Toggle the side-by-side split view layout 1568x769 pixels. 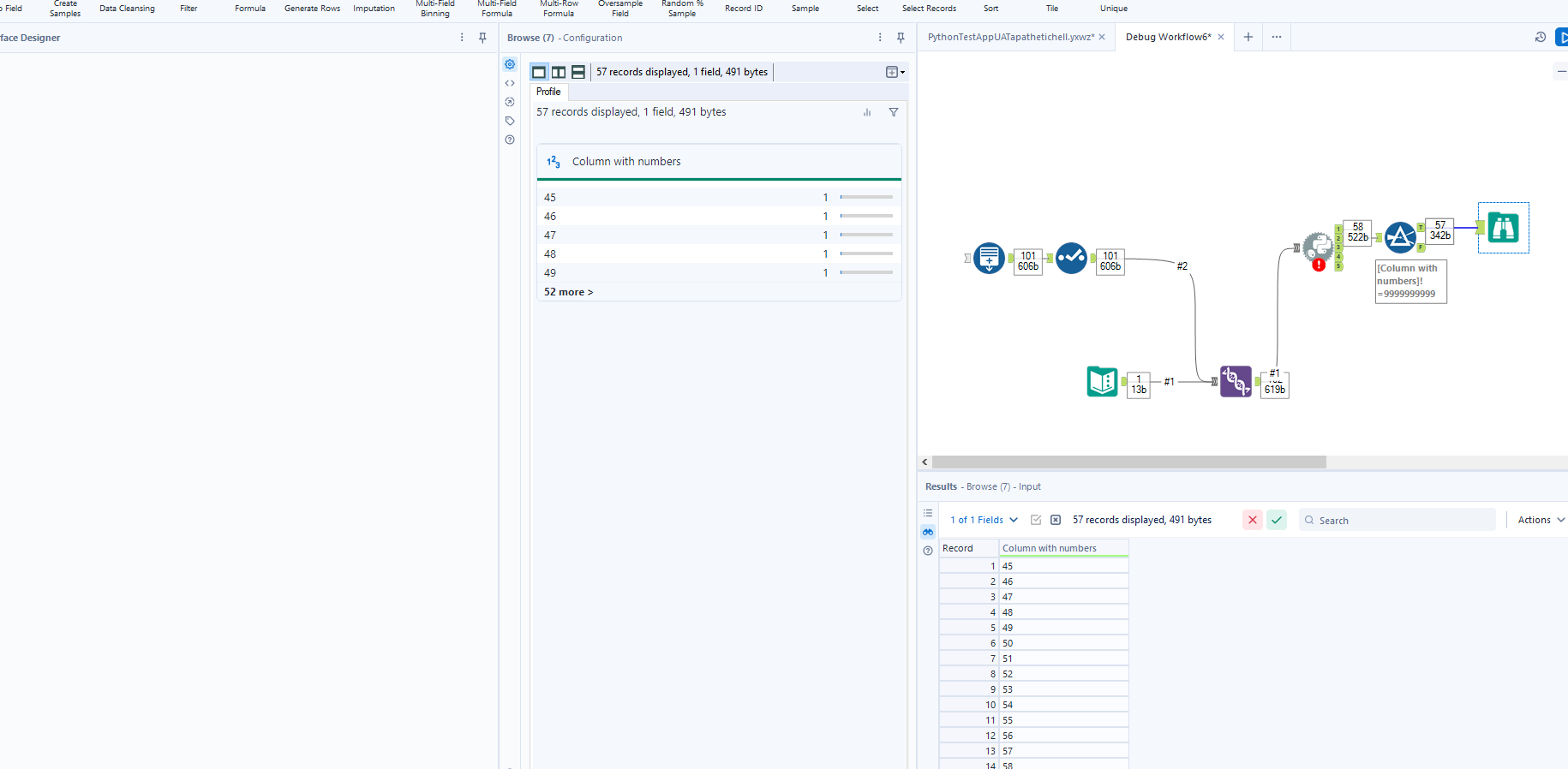click(x=559, y=72)
